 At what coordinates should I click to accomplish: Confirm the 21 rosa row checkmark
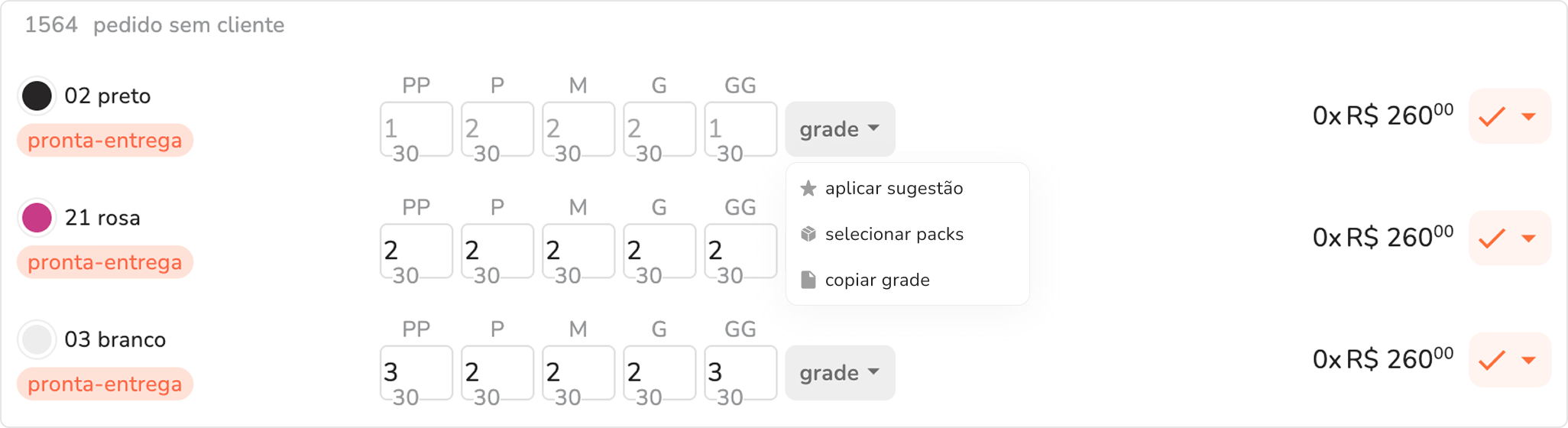pyautogui.click(x=1492, y=238)
